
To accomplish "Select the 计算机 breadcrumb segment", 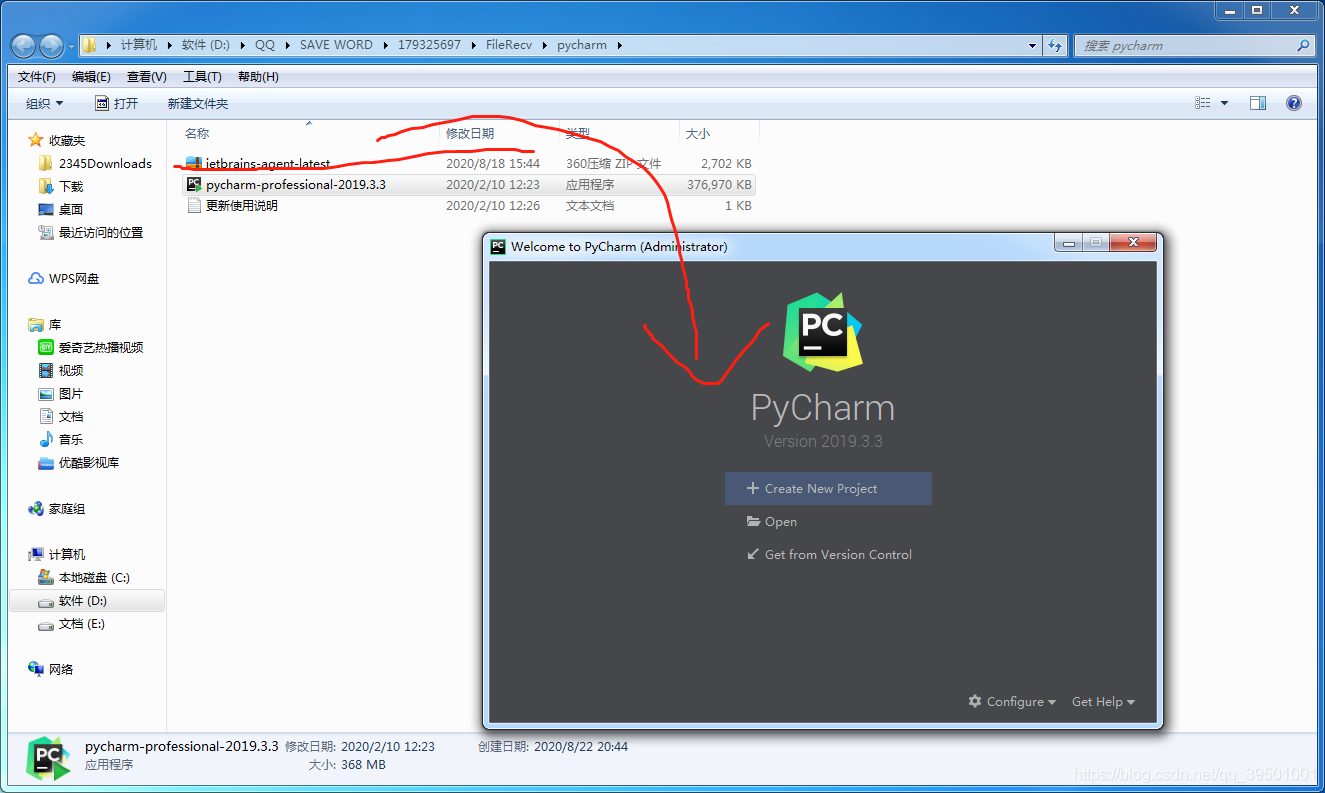I will pyautogui.click(x=139, y=45).
